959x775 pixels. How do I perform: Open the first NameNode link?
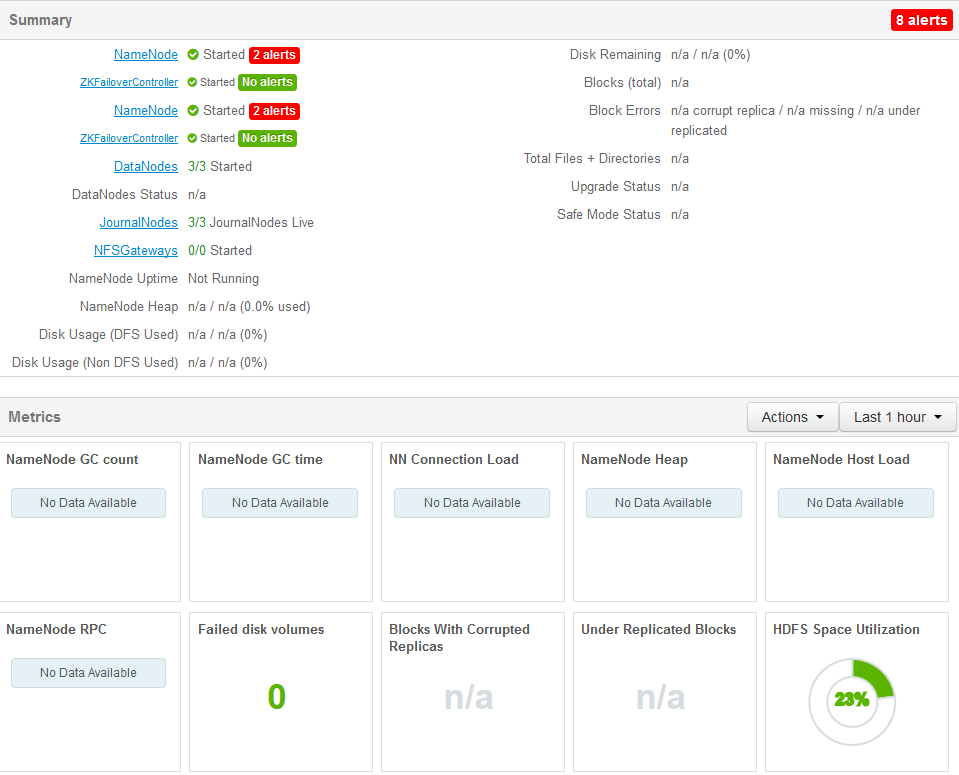pyautogui.click(x=146, y=54)
